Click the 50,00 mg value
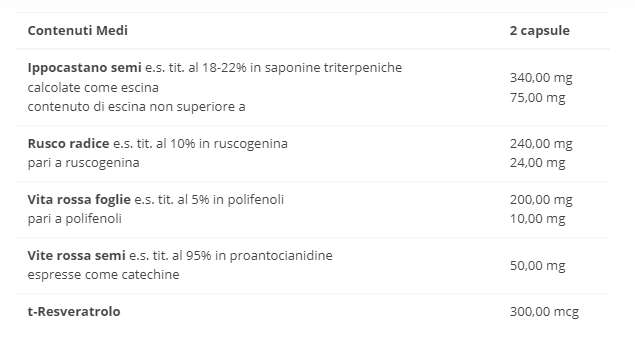Viewport: 635px width, 361px height. coord(537,266)
